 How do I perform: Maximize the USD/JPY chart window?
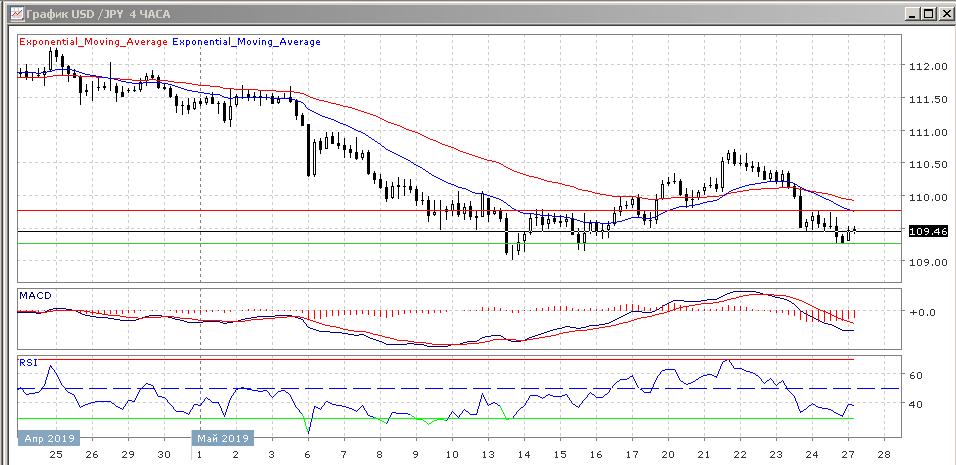click(927, 13)
